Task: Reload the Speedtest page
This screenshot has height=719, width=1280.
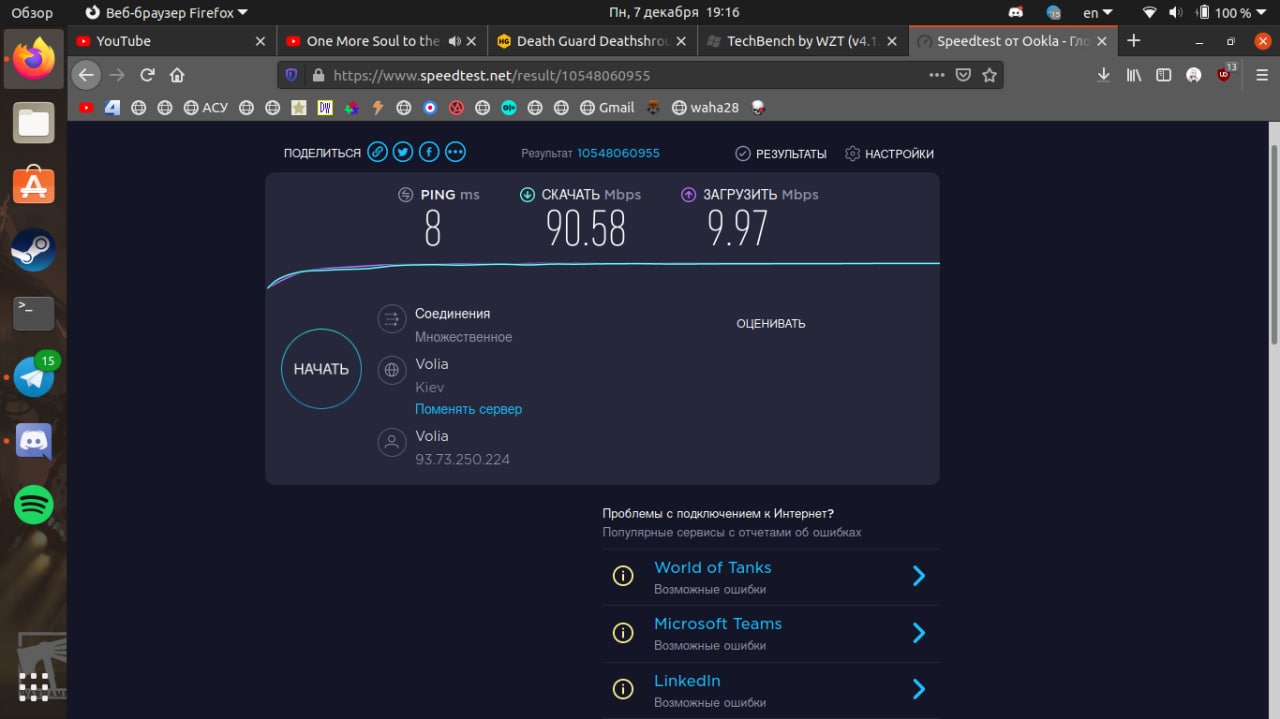Action: [147, 75]
